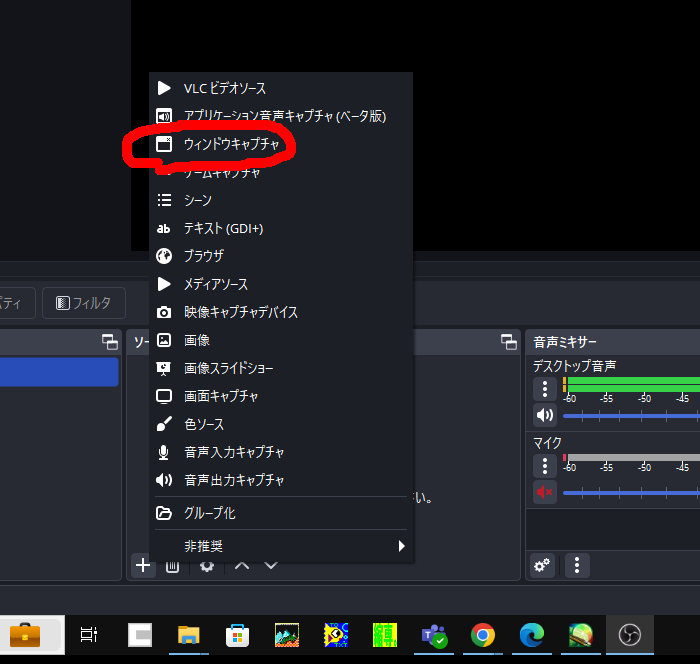
Task: Click the trash icon to remove source
Action: click(x=173, y=566)
